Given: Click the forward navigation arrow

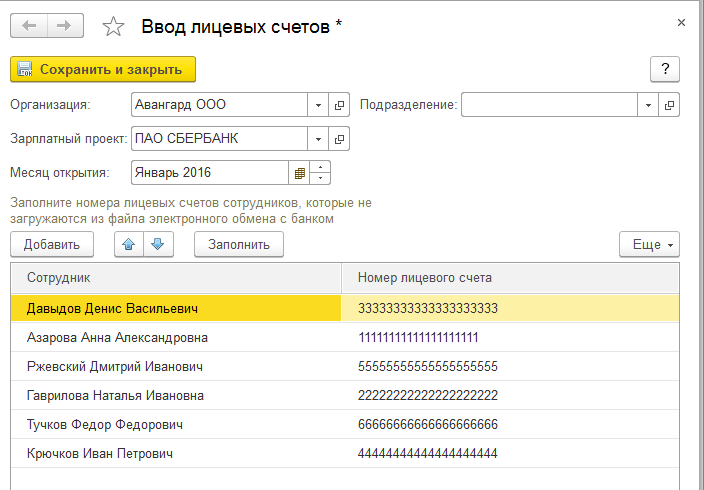Looking at the screenshot, I should tap(65, 25).
